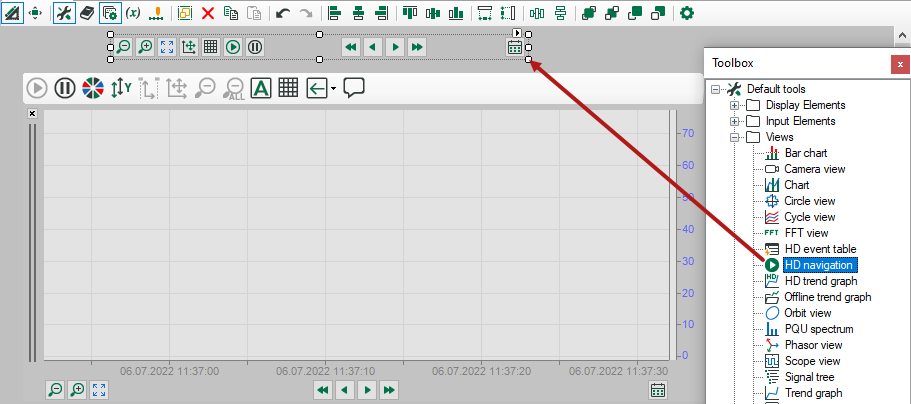The height and width of the screenshot is (404, 911).
Task: Click the align bottoms icon
Action: [x=457, y=13]
